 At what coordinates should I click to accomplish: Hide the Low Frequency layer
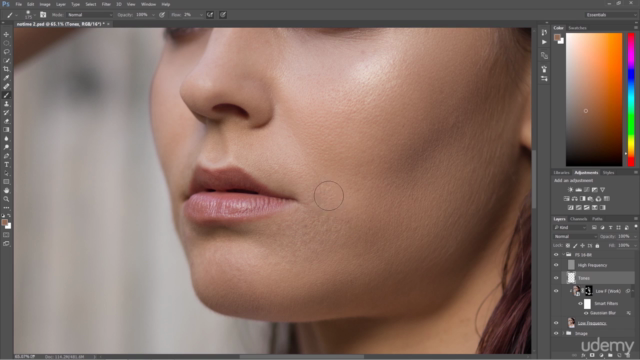point(556,323)
